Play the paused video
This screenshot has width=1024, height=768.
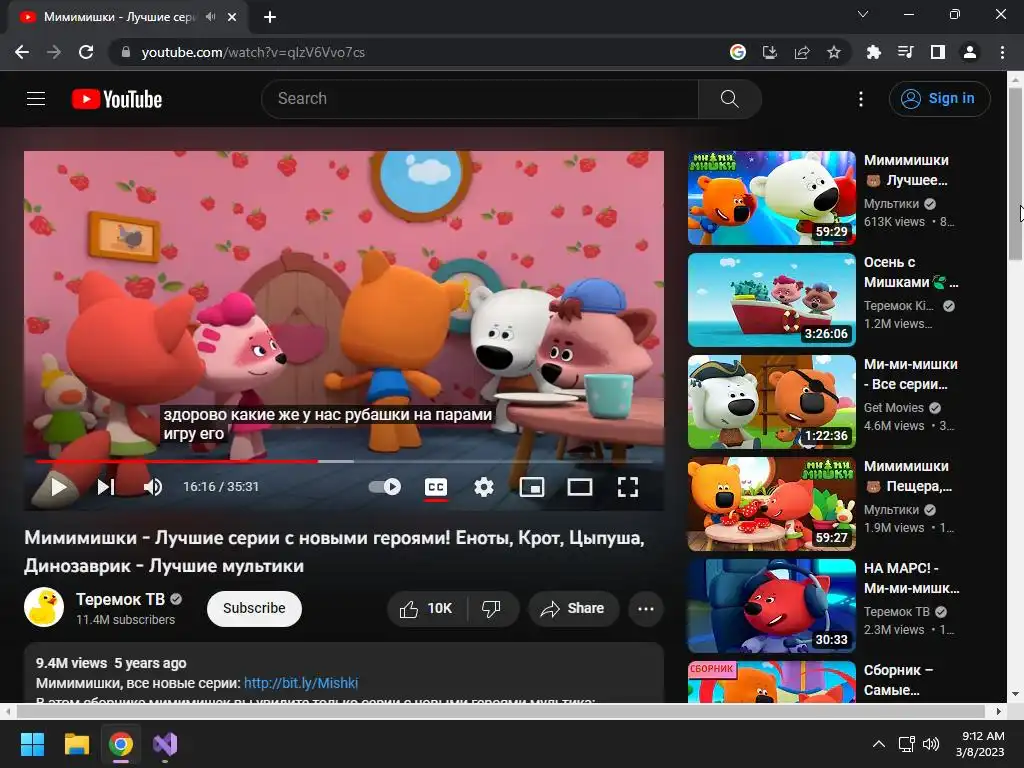click(59, 487)
